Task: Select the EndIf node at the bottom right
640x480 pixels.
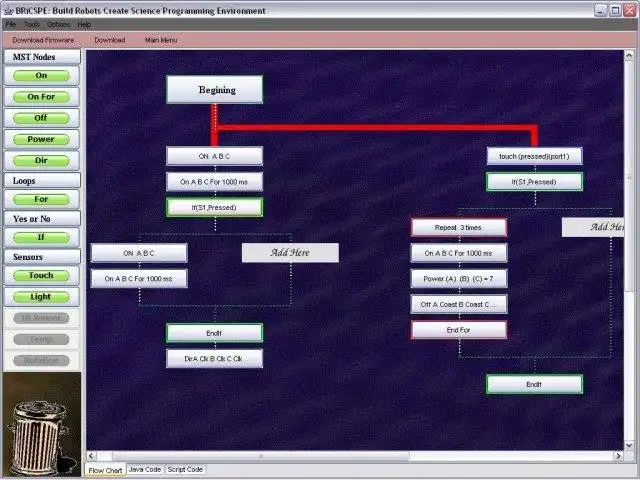Action: coord(535,384)
